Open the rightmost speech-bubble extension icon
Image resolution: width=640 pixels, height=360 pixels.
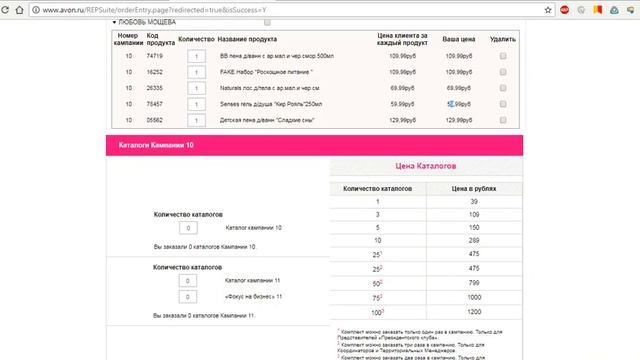click(631, 10)
